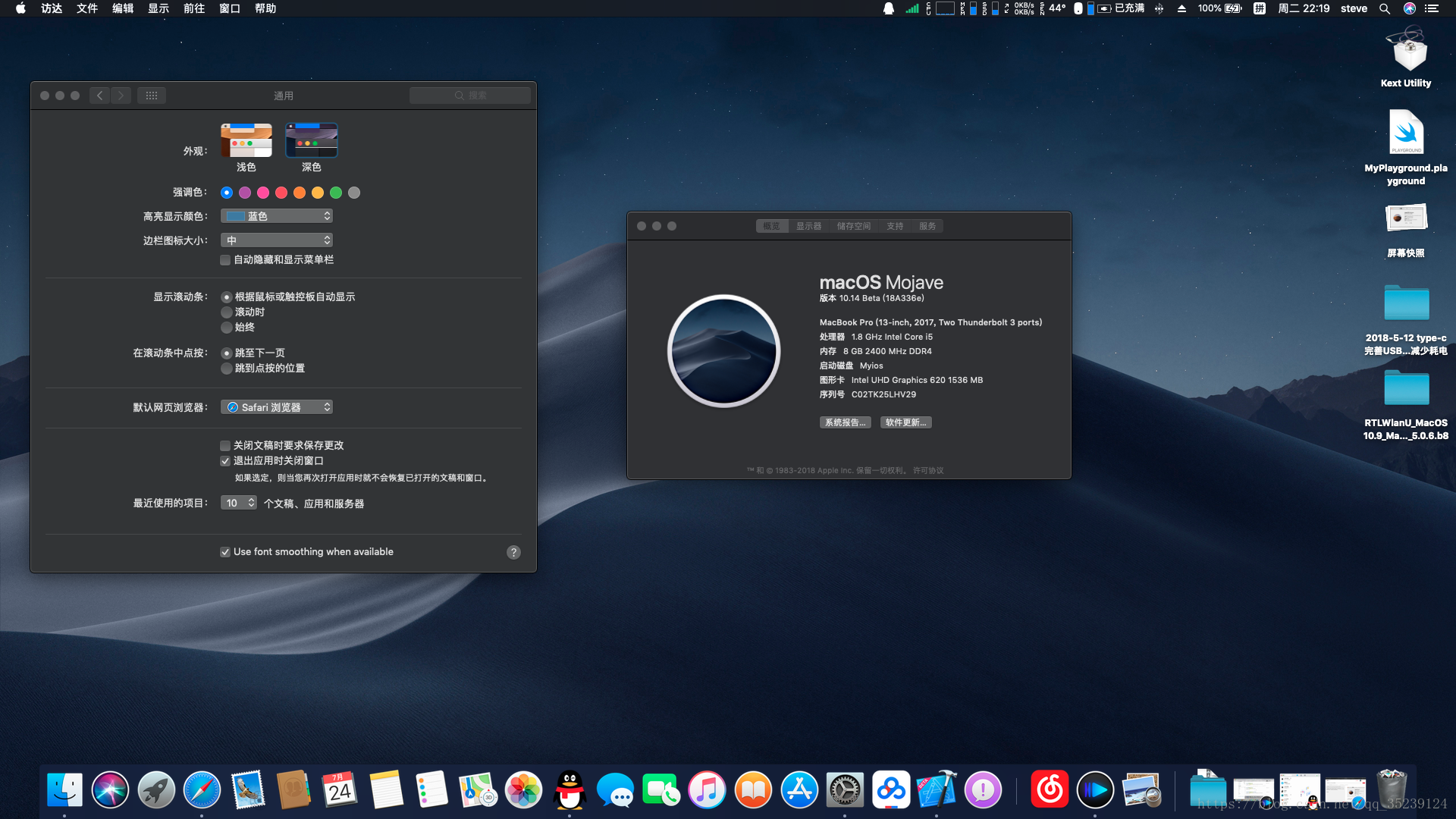Viewport: 1456px width, 819px height.
Task: Select red accent color
Action: pos(281,193)
